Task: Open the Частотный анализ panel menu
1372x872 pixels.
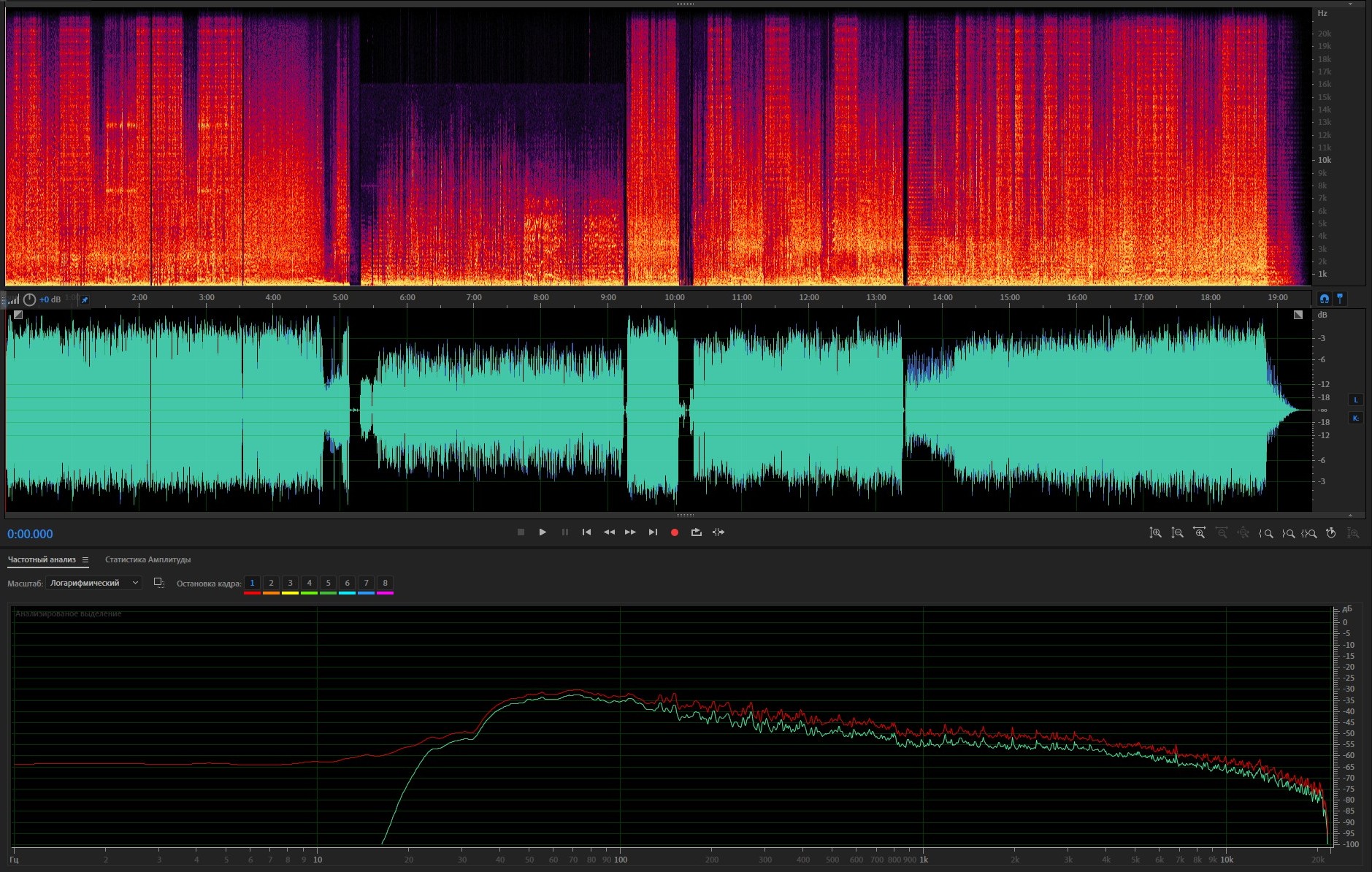Action: pyautogui.click(x=85, y=560)
